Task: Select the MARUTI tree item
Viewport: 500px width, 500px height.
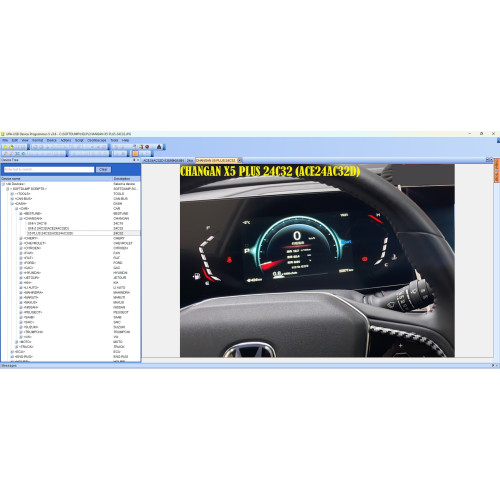Action: click(x=31, y=297)
